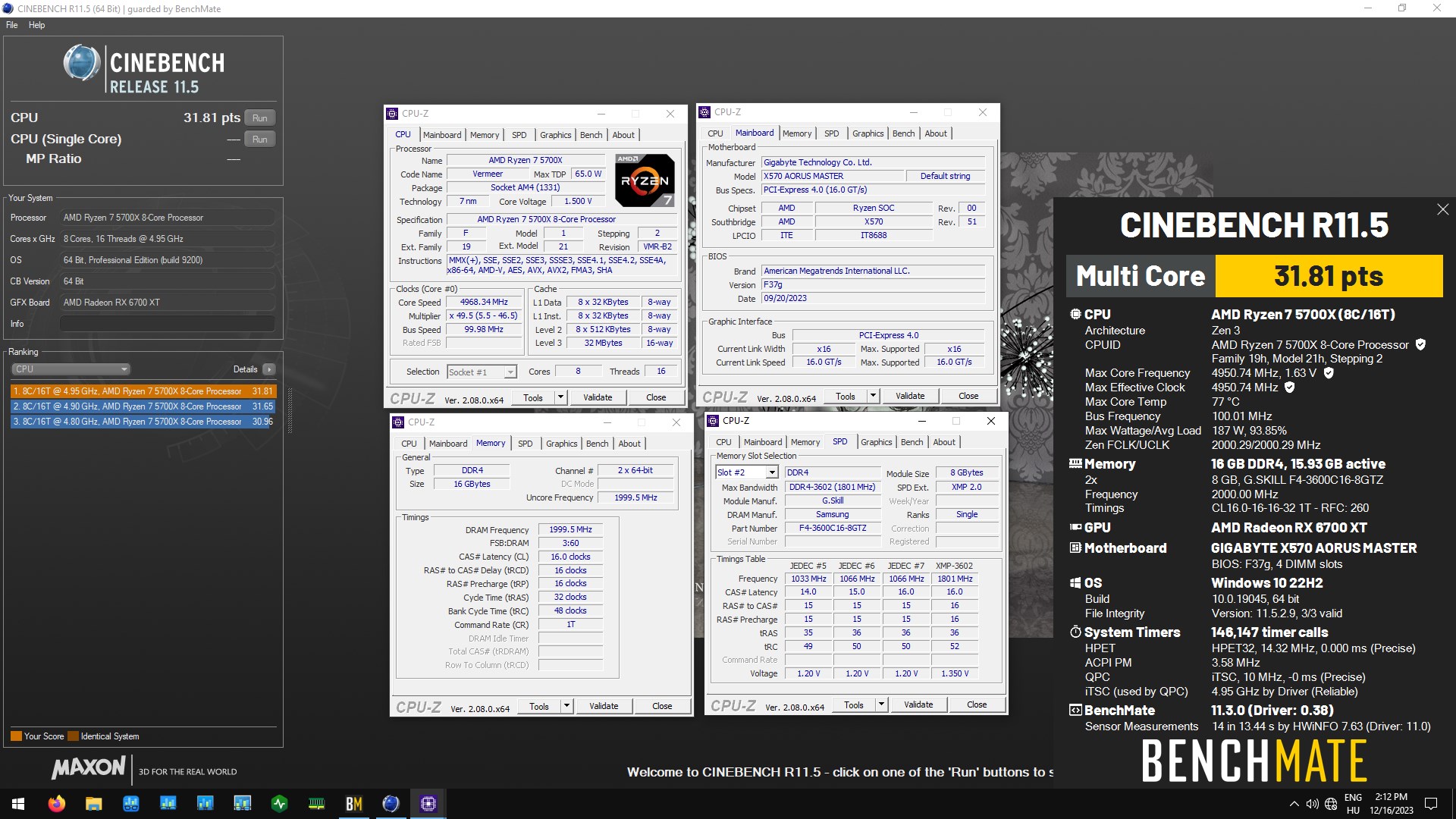Launch Firefox from the taskbar
This screenshot has height=819, width=1456.
click(57, 804)
